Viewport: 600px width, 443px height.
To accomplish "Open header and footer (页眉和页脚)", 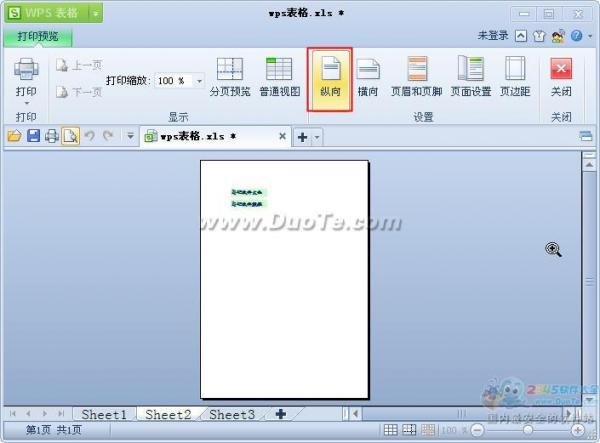I will [417, 77].
